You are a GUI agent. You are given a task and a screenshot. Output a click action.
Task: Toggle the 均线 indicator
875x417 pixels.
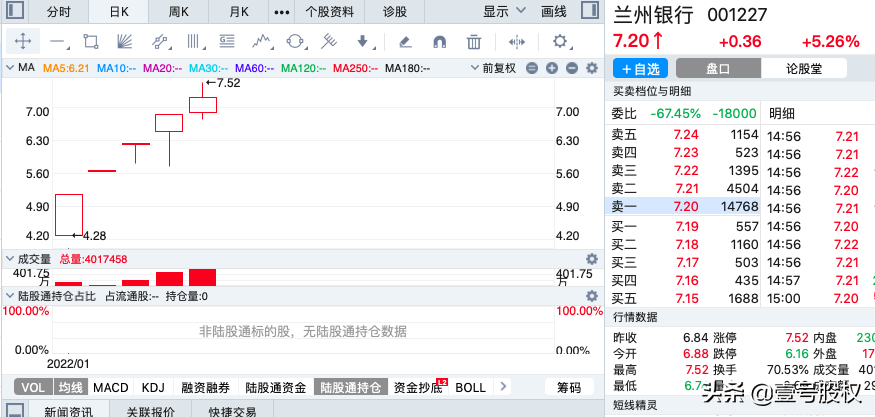point(71,387)
